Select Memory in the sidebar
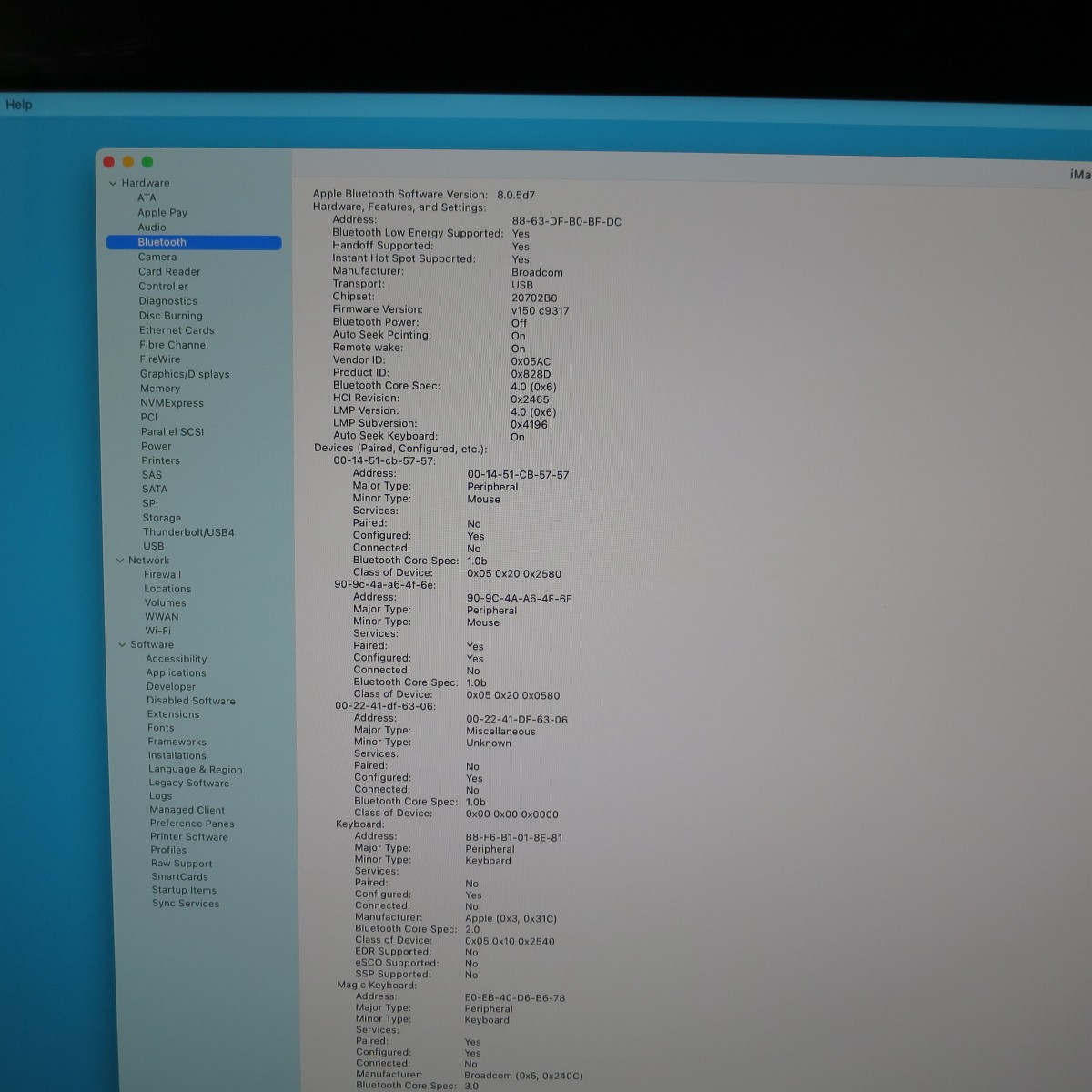 pyautogui.click(x=160, y=389)
